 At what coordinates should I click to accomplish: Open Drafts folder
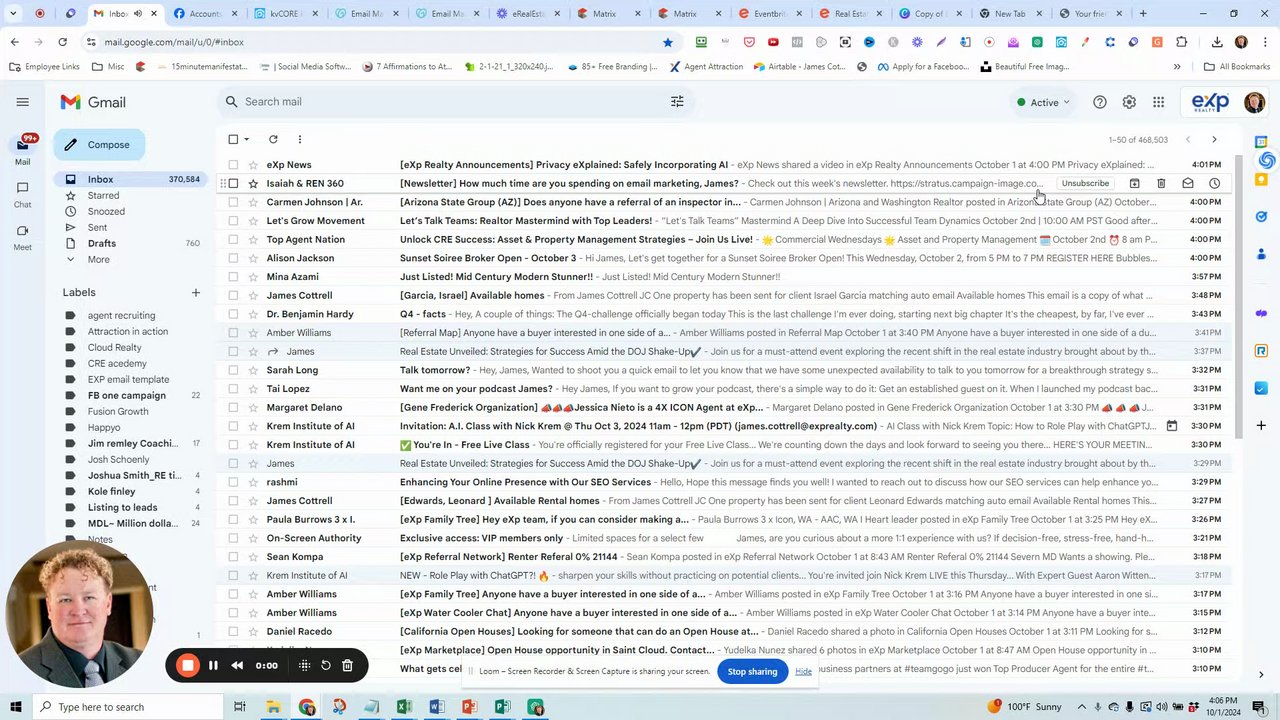click(102, 244)
